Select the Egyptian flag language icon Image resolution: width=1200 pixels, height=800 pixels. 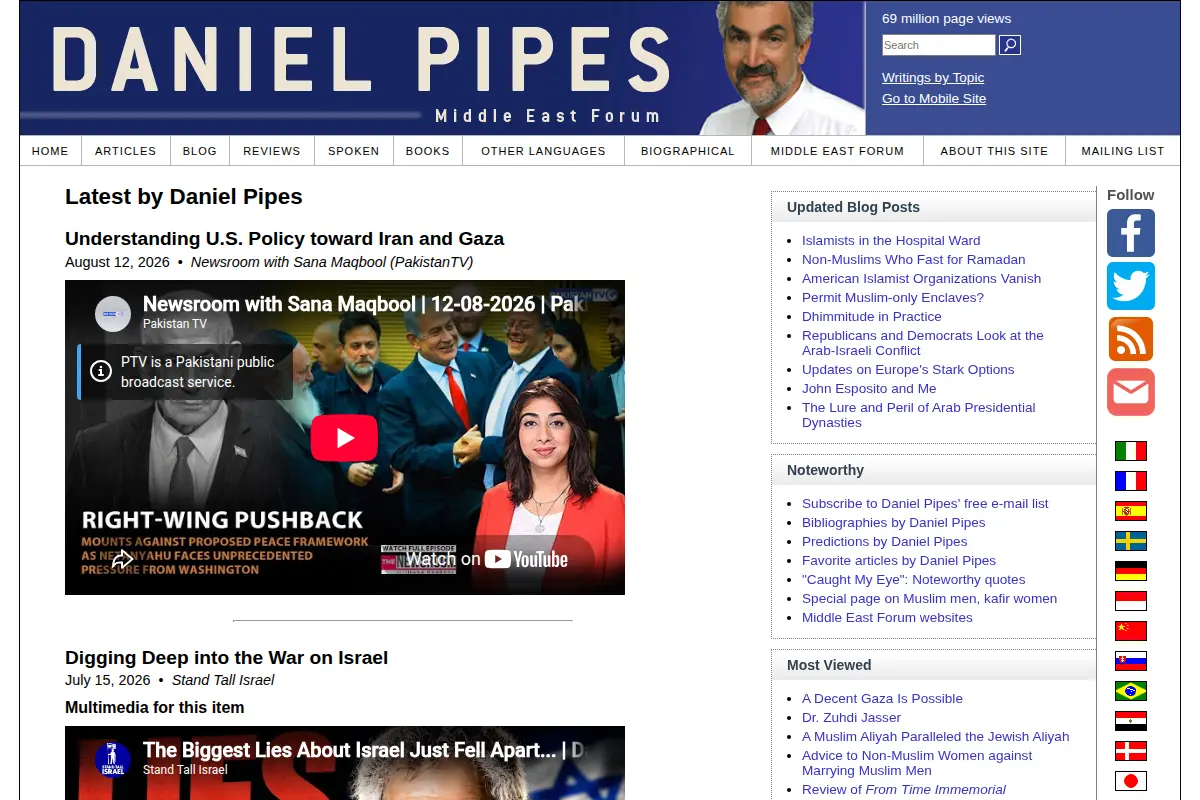pos(1131,721)
